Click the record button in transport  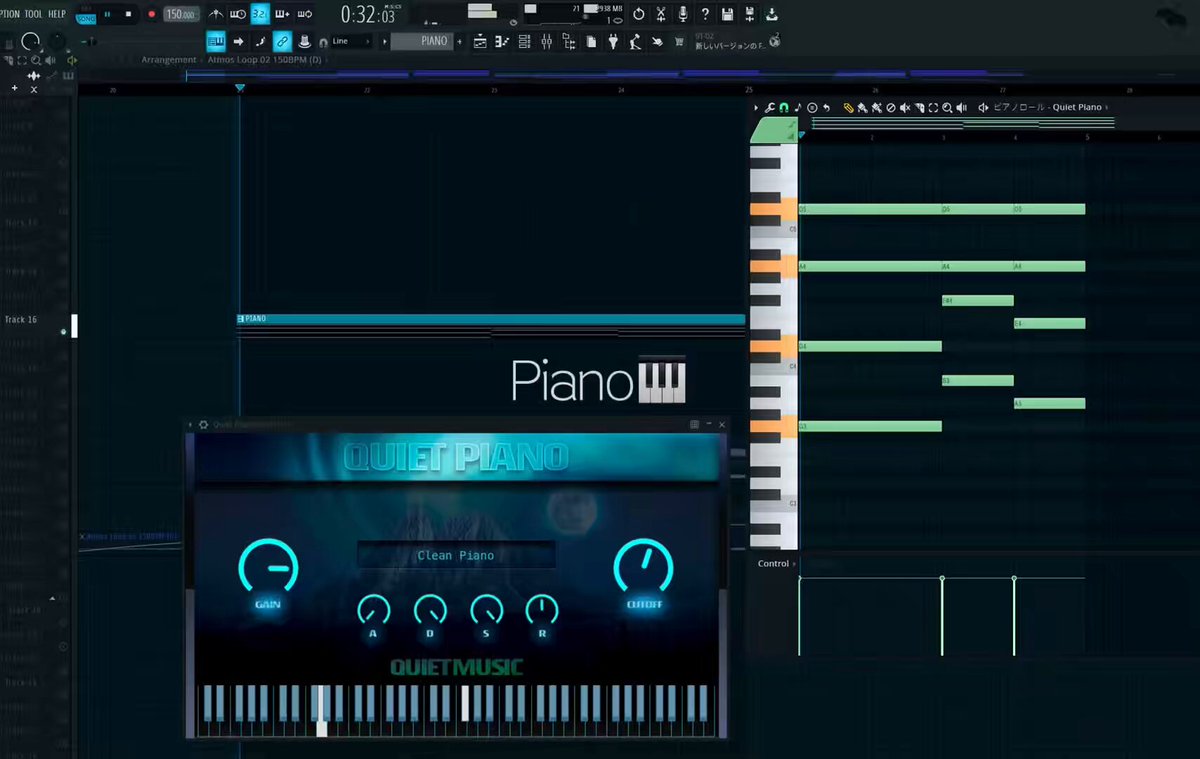(152, 14)
